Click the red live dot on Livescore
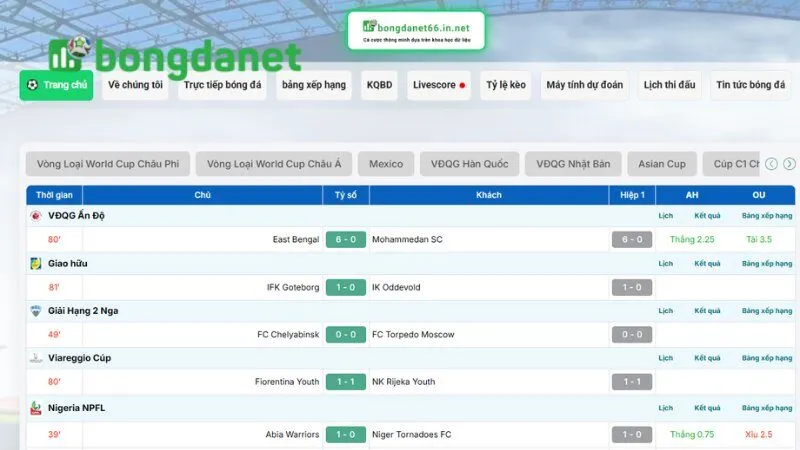 pyautogui.click(x=462, y=86)
